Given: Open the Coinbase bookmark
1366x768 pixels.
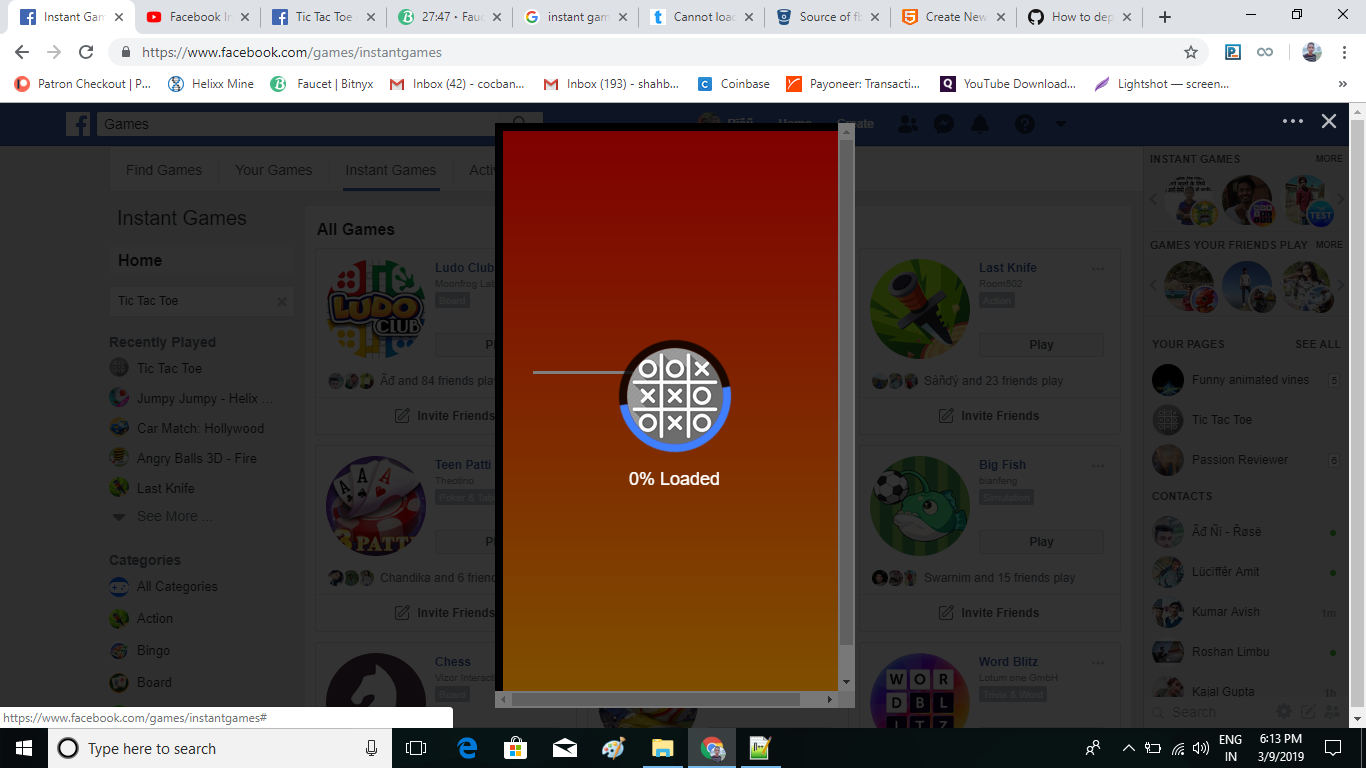Looking at the screenshot, I should pos(734,84).
